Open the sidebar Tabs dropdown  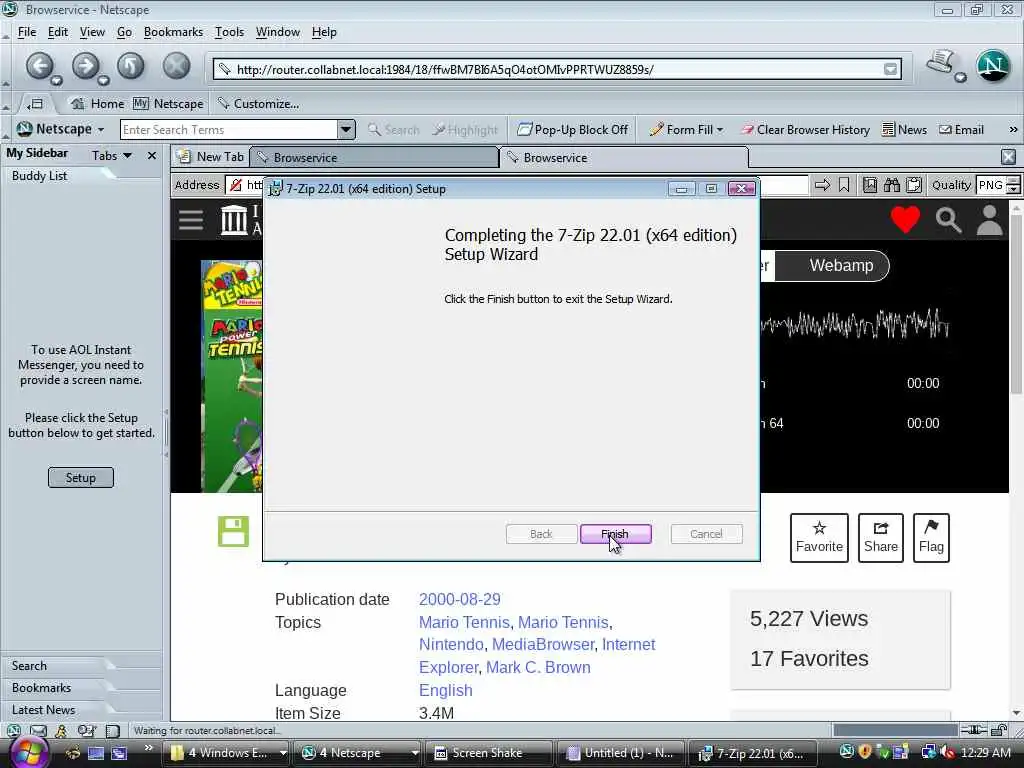[112, 155]
